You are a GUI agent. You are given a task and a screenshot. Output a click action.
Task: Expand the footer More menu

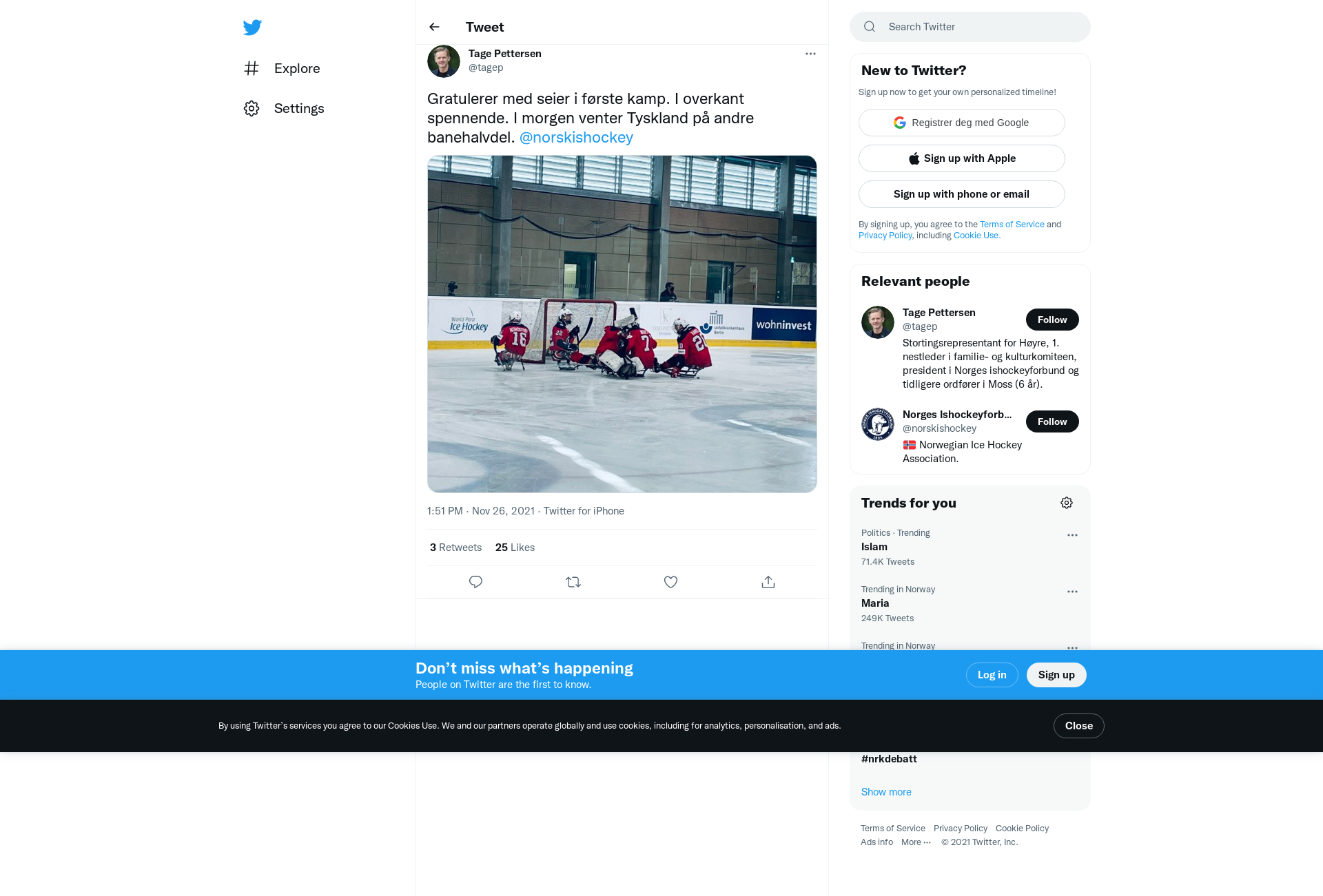pos(916,842)
